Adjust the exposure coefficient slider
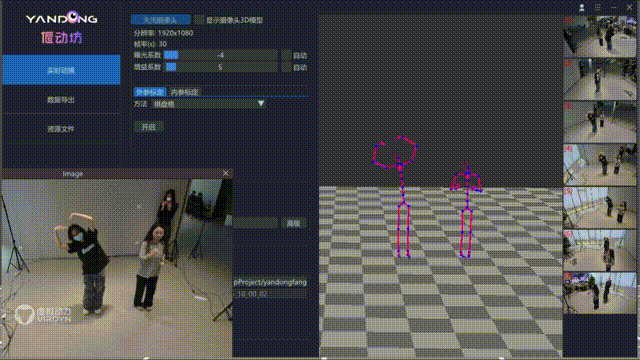This screenshot has width=640, height=360. pos(221,55)
